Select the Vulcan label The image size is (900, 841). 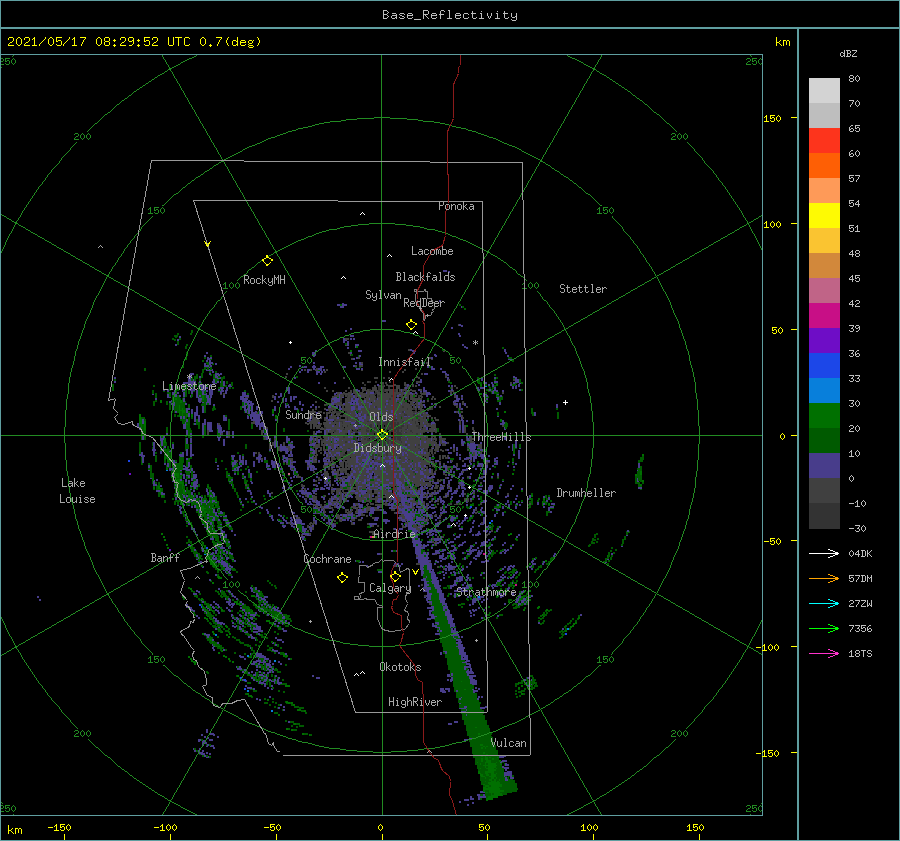coord(509,743)
